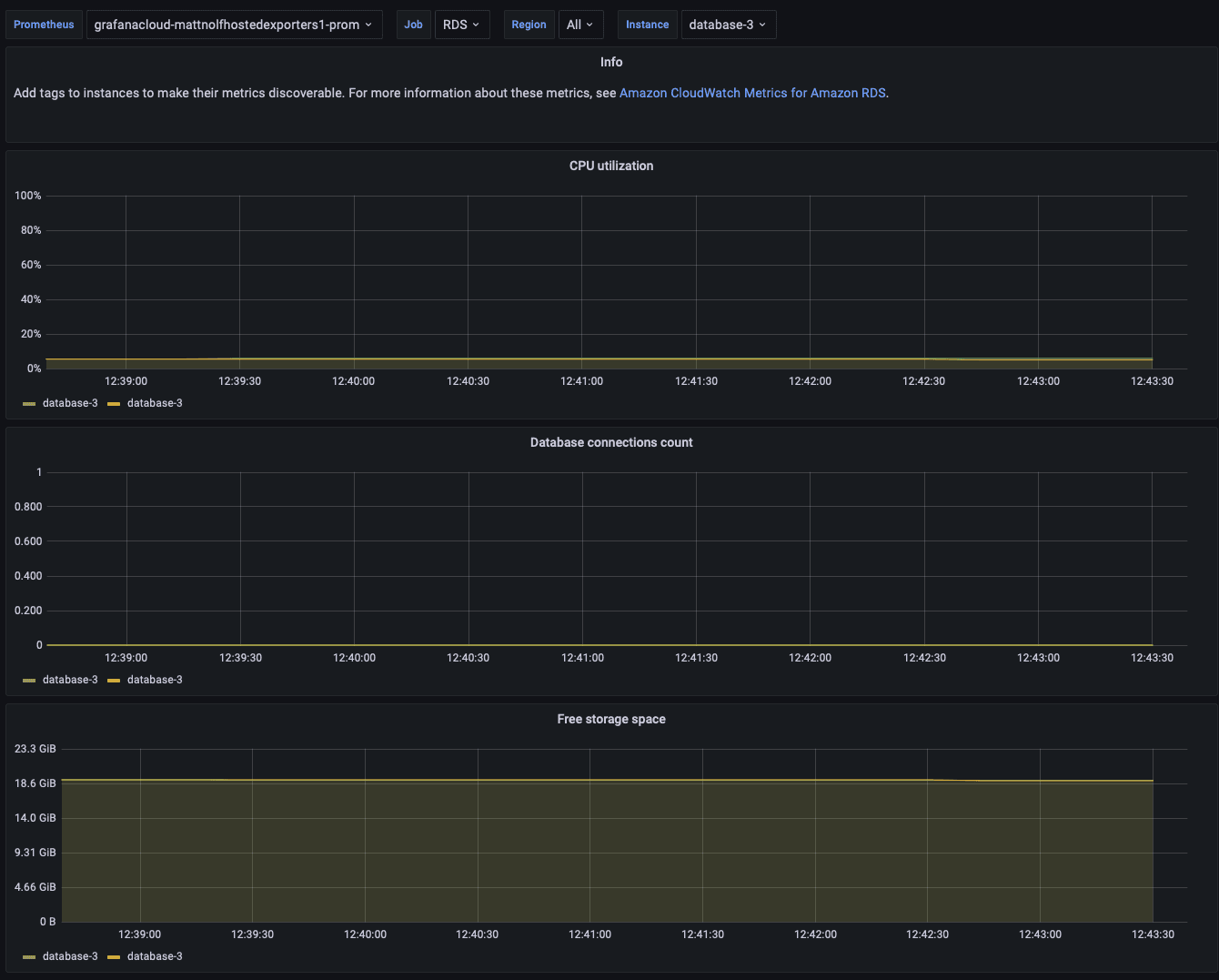
Task: Toggle olive database-3 series label in Free storage legend
Action: coord(70,956)
